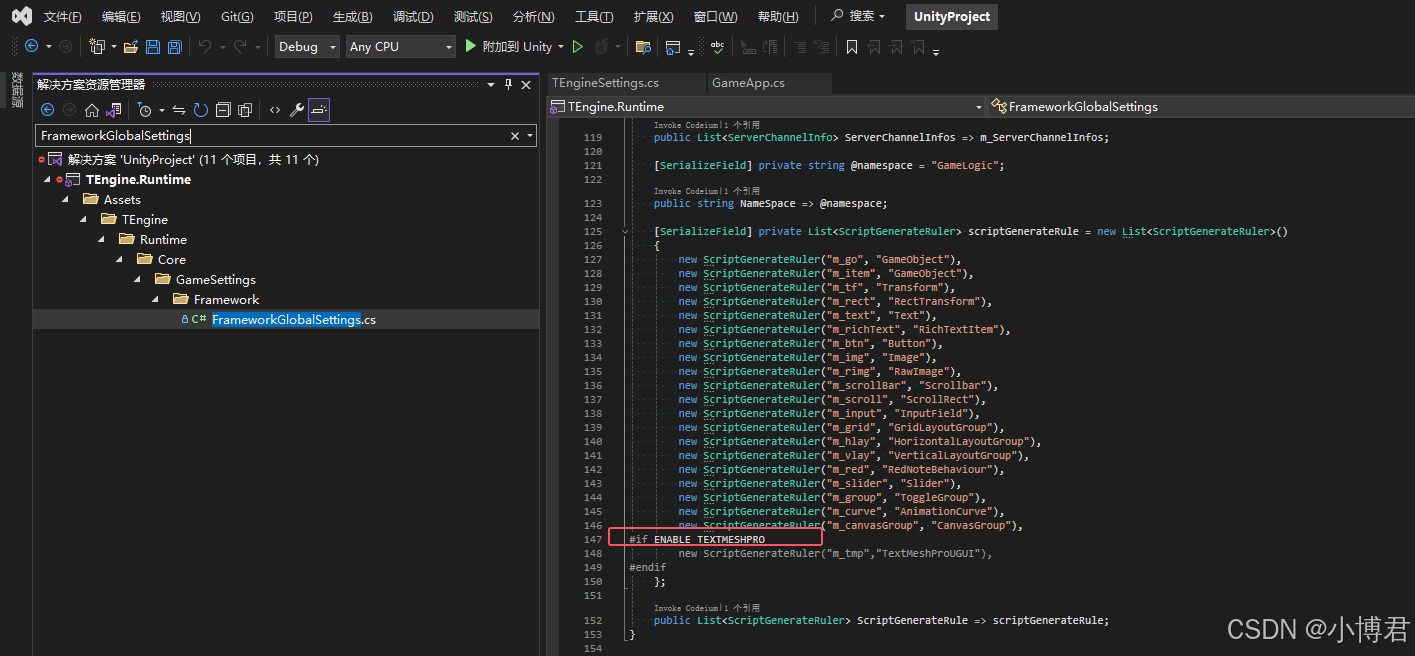Open the TEngine.Runtime breadcrumb dropdown
Screen dimensions: 1415x656
click(x=978, y=106)
